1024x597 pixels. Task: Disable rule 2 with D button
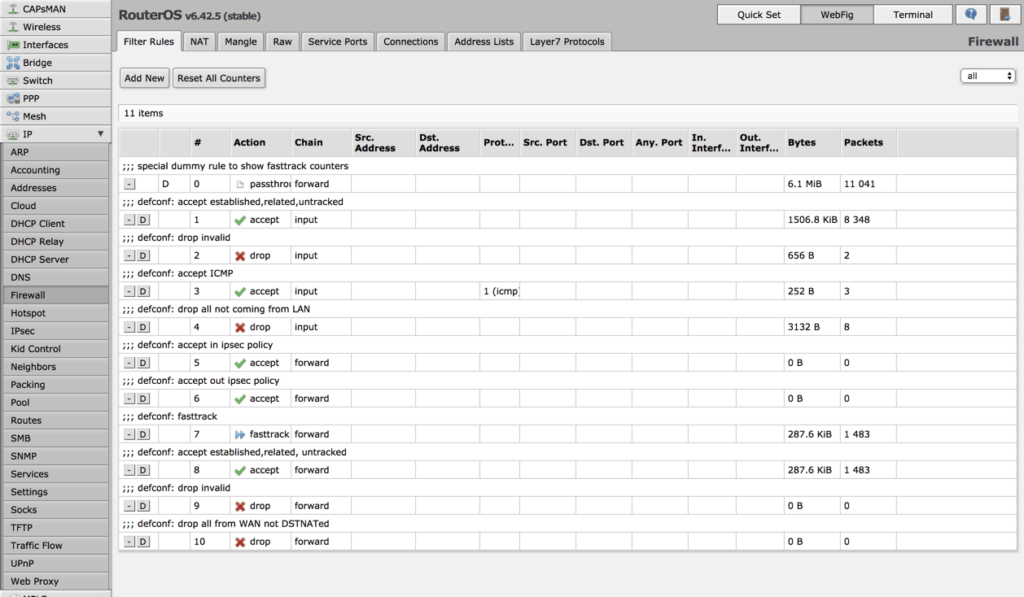click(143, 255)
